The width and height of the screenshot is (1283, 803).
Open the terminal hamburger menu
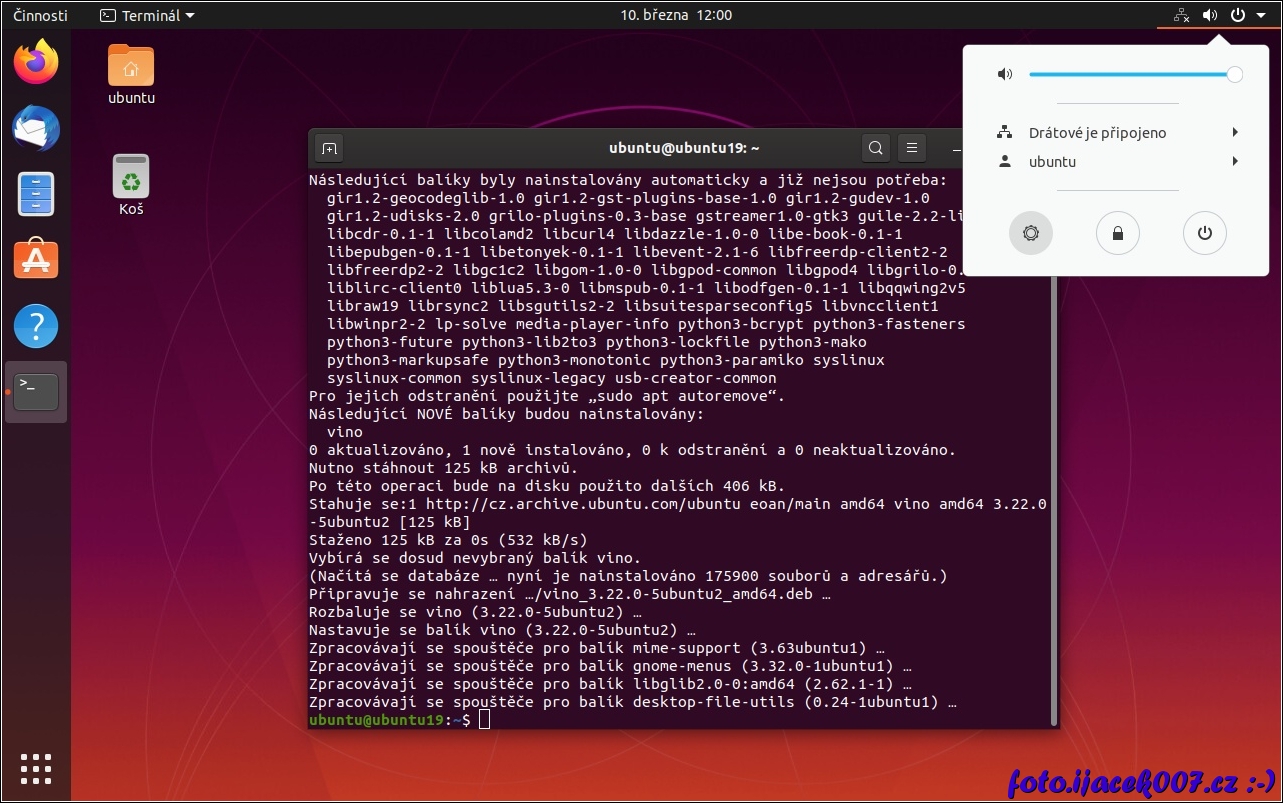tap(911, 149)
